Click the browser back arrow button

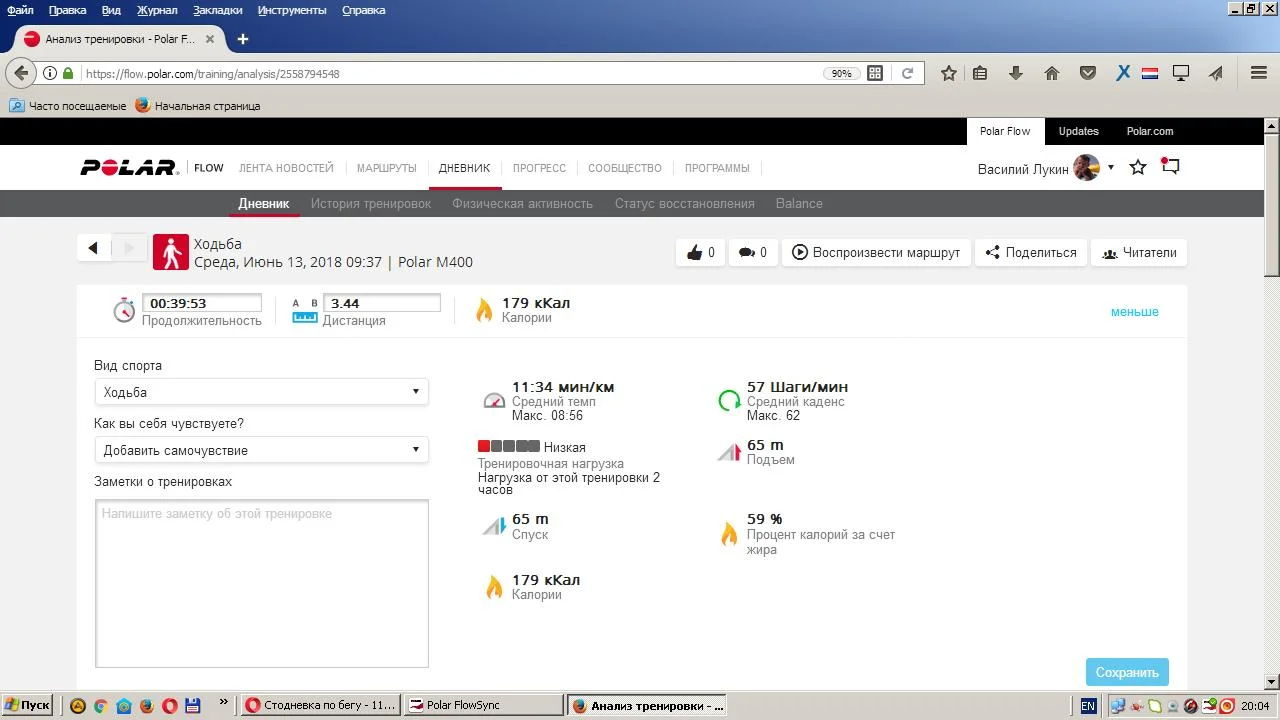coord(21,73)
